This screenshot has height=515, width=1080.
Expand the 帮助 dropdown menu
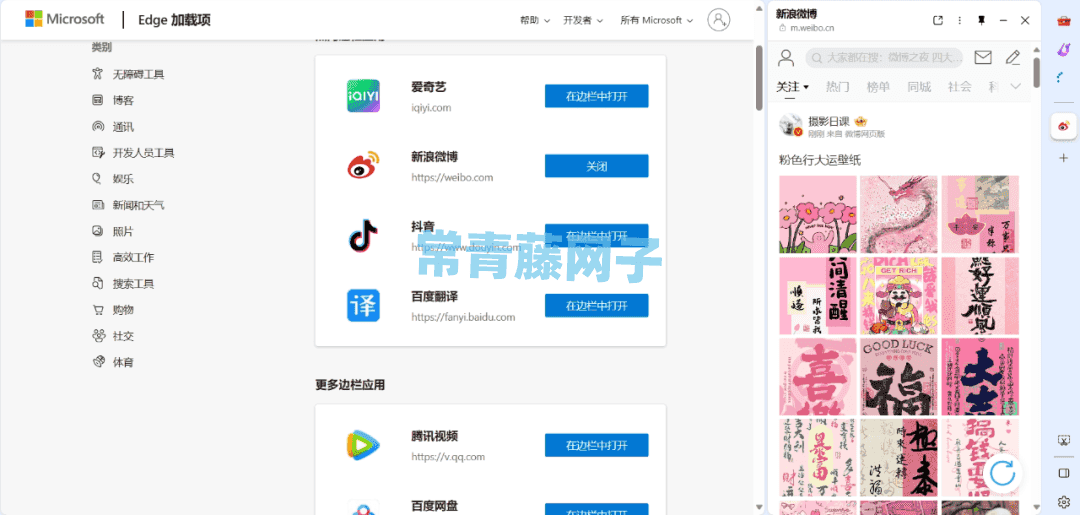coord(534,20)
